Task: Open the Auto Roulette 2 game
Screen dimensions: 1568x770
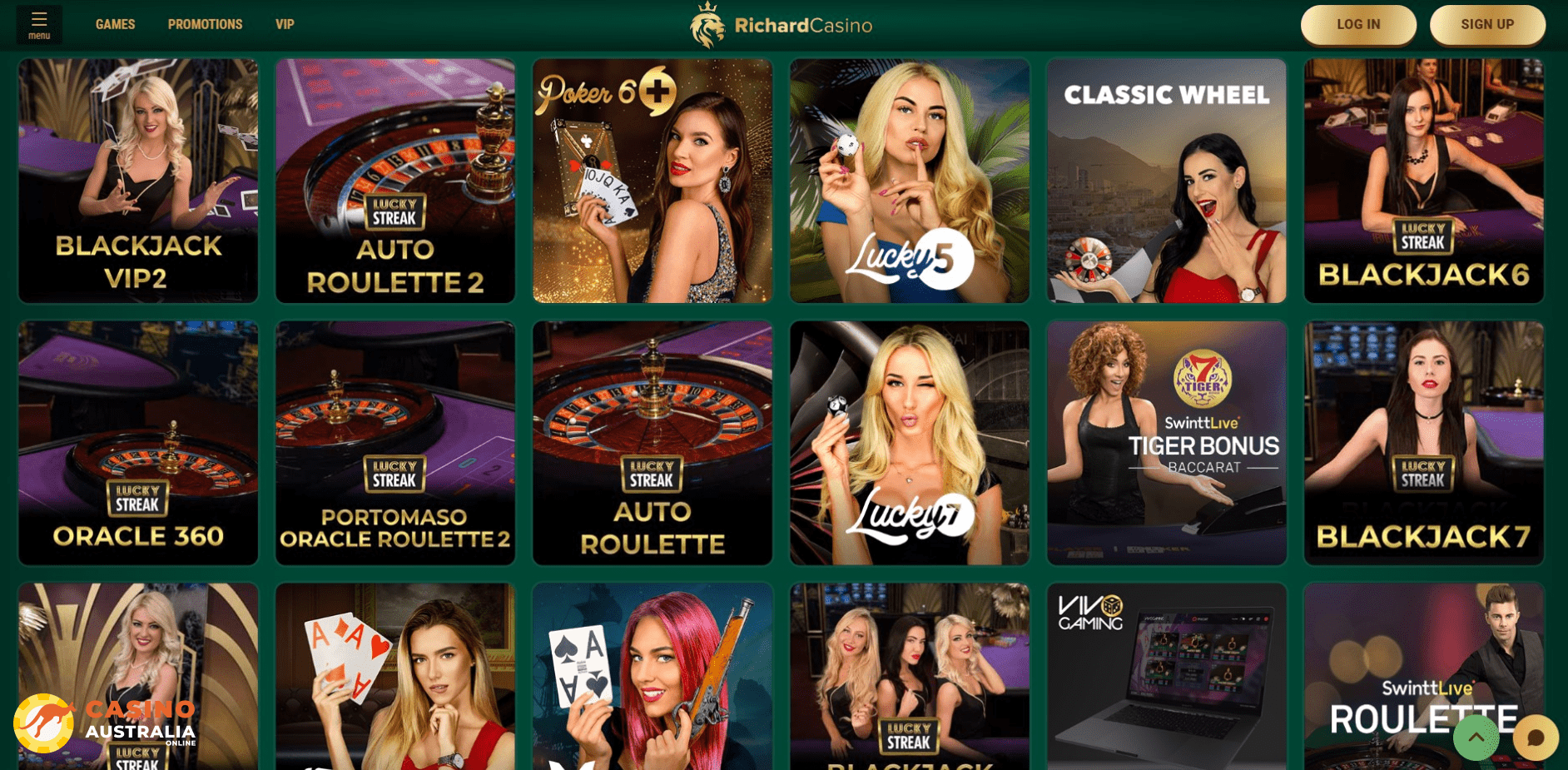Action: click(x=395, y=181)
